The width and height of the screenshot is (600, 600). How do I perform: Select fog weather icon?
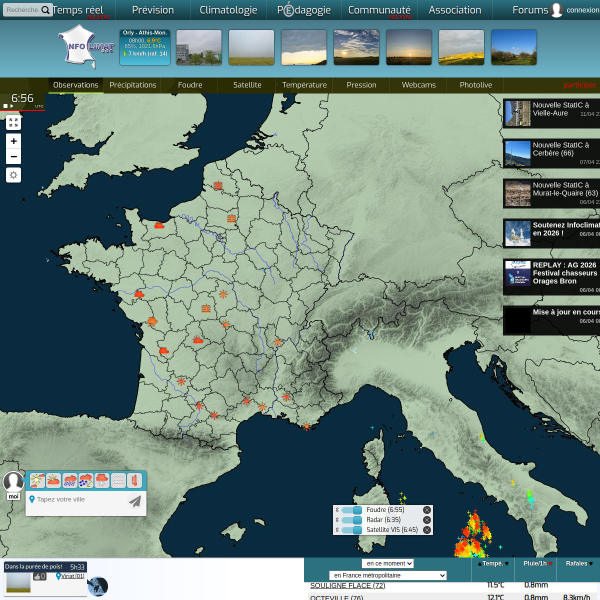118,480
